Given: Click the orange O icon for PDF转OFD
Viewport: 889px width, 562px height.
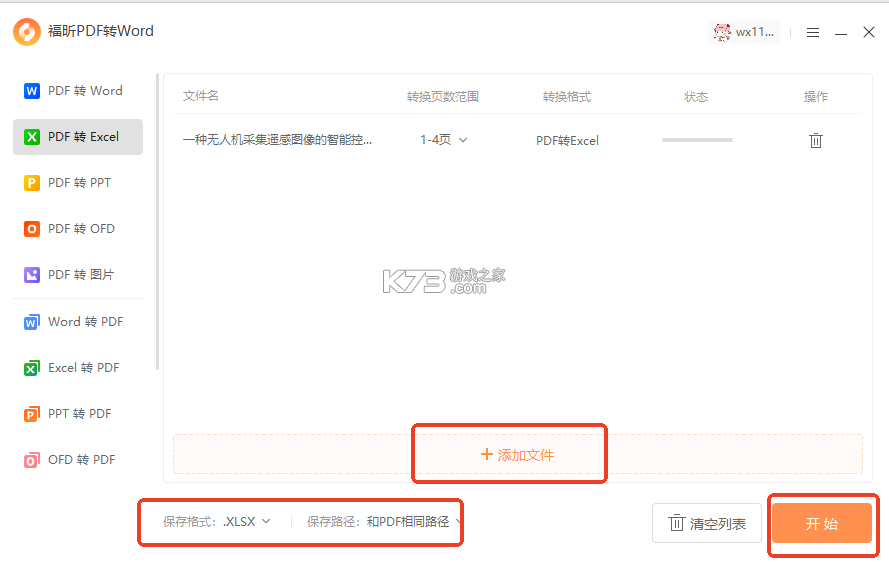Looking at the screenshot, I should 32,229.
